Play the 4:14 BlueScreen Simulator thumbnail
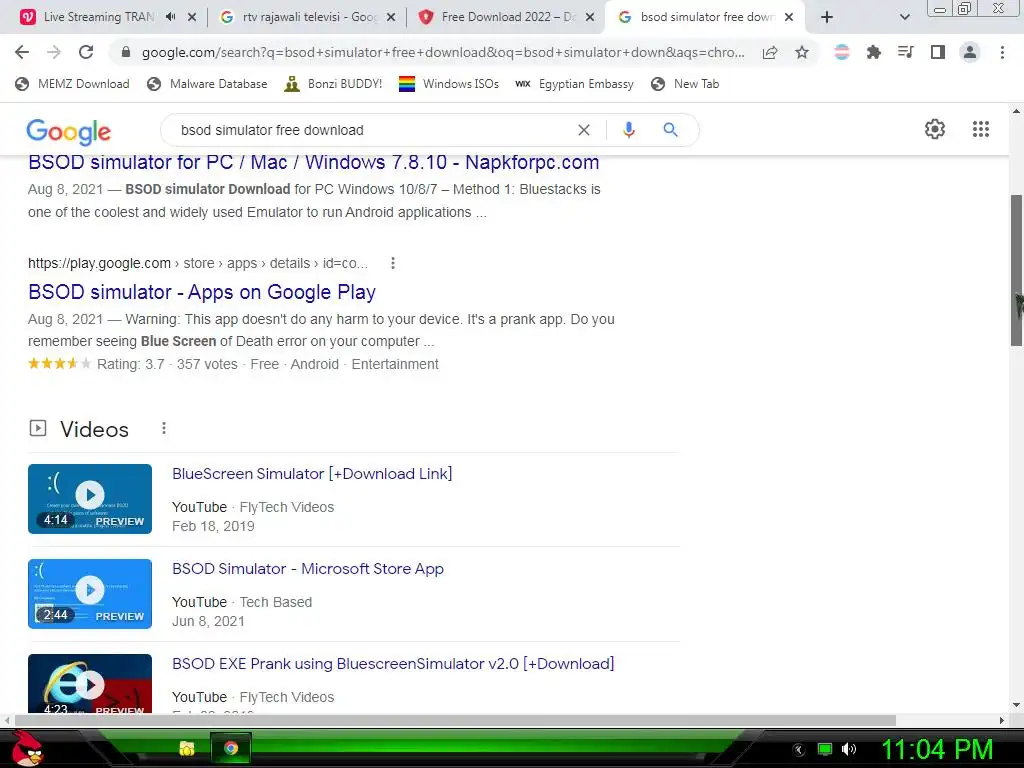 [x=90, y=499]
